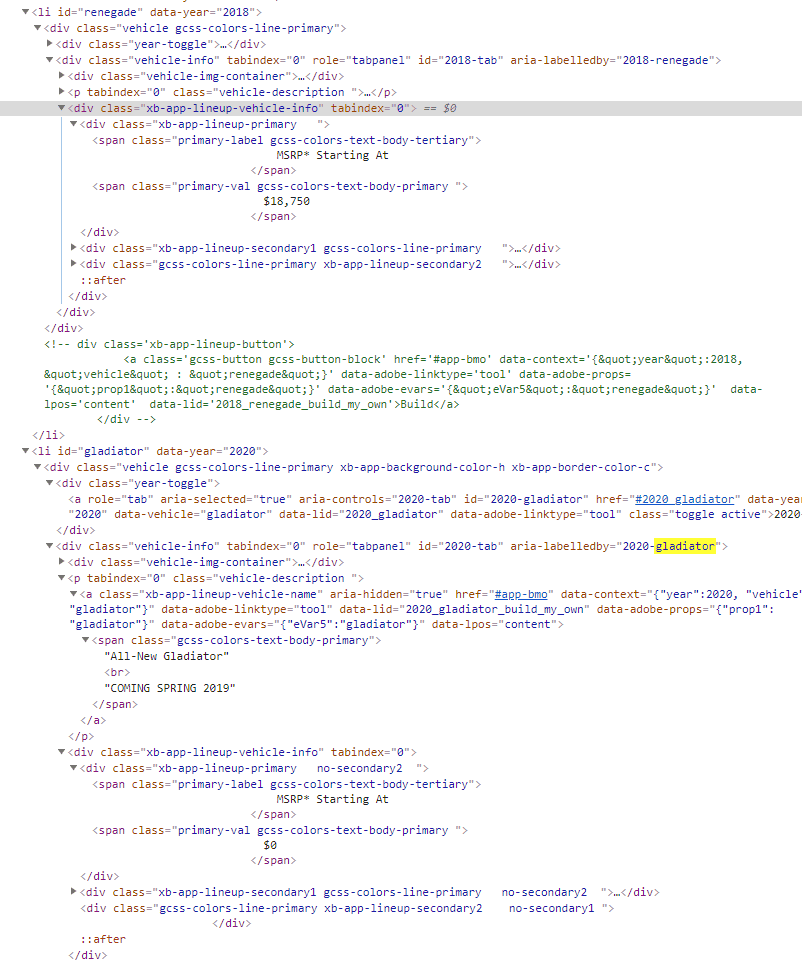Screen dimensions: 802x966
Task: Select the <br> element row
Action: [x=117, y=672]
